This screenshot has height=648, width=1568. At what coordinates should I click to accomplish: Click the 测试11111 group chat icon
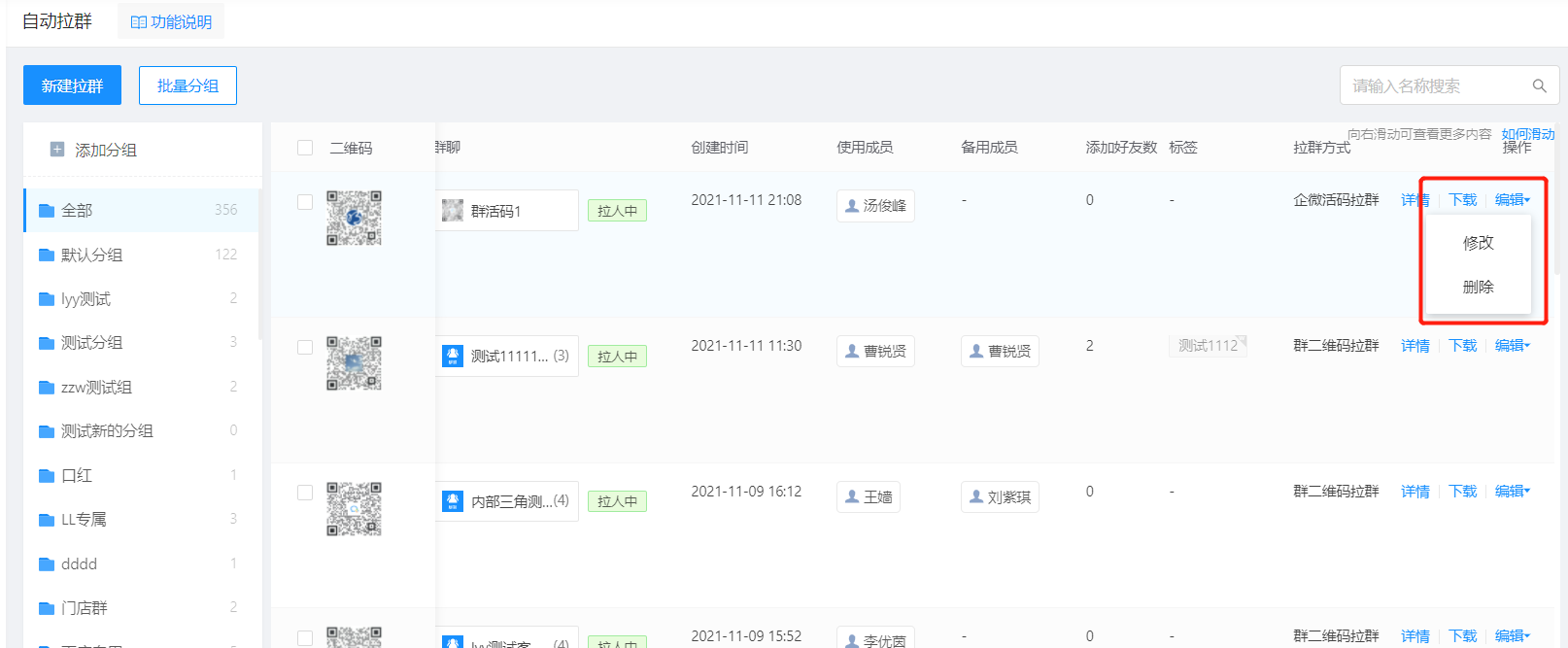pos(453,356)
